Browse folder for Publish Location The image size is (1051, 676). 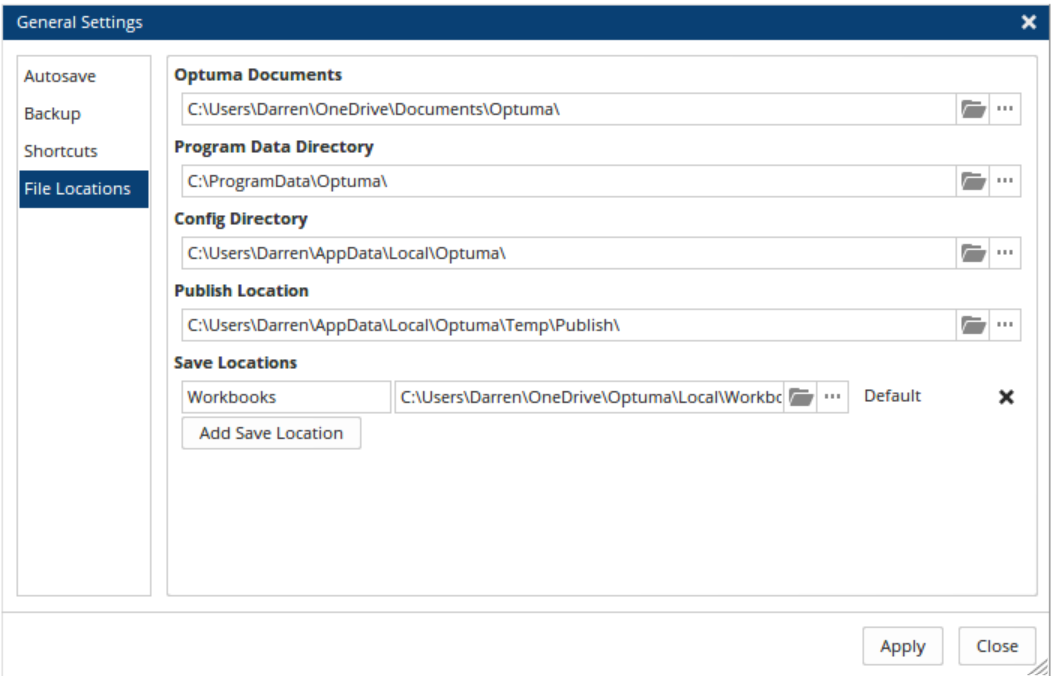point(973,325)
